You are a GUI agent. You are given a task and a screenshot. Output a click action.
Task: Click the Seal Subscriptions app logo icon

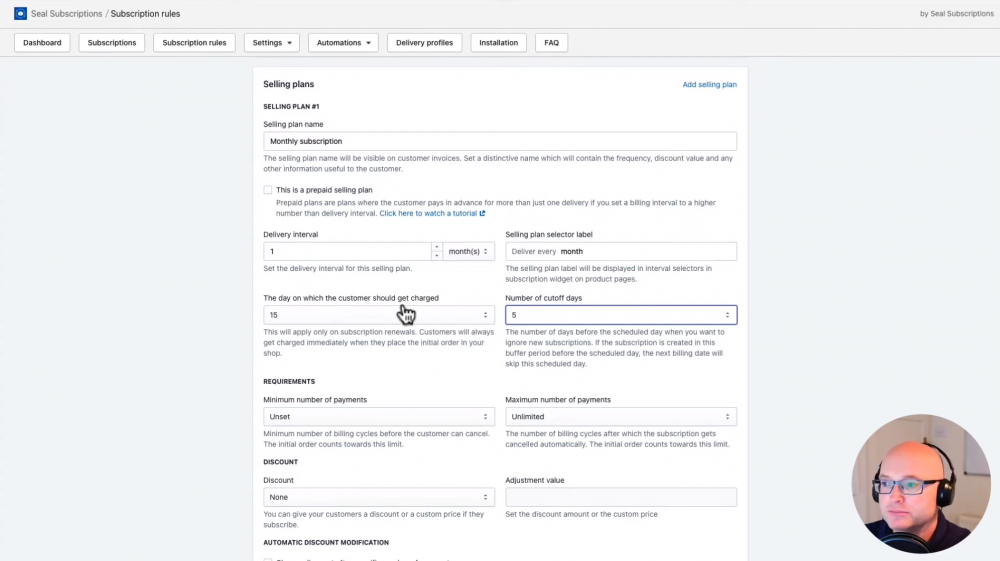point(20,14)
